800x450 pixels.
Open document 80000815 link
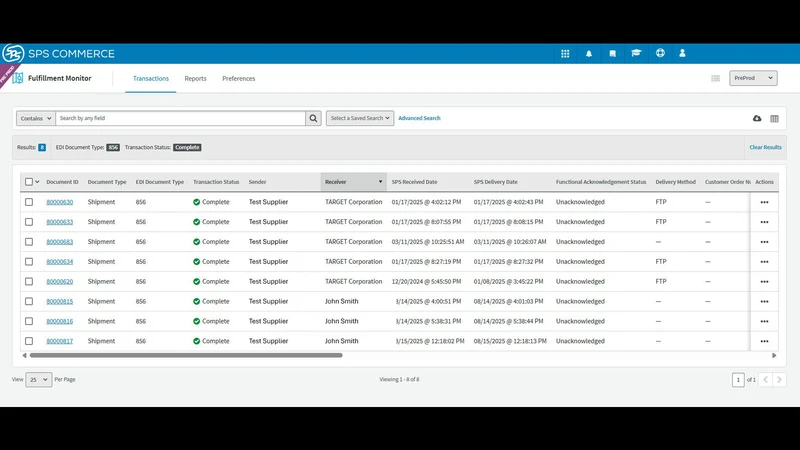coord(60,302)
